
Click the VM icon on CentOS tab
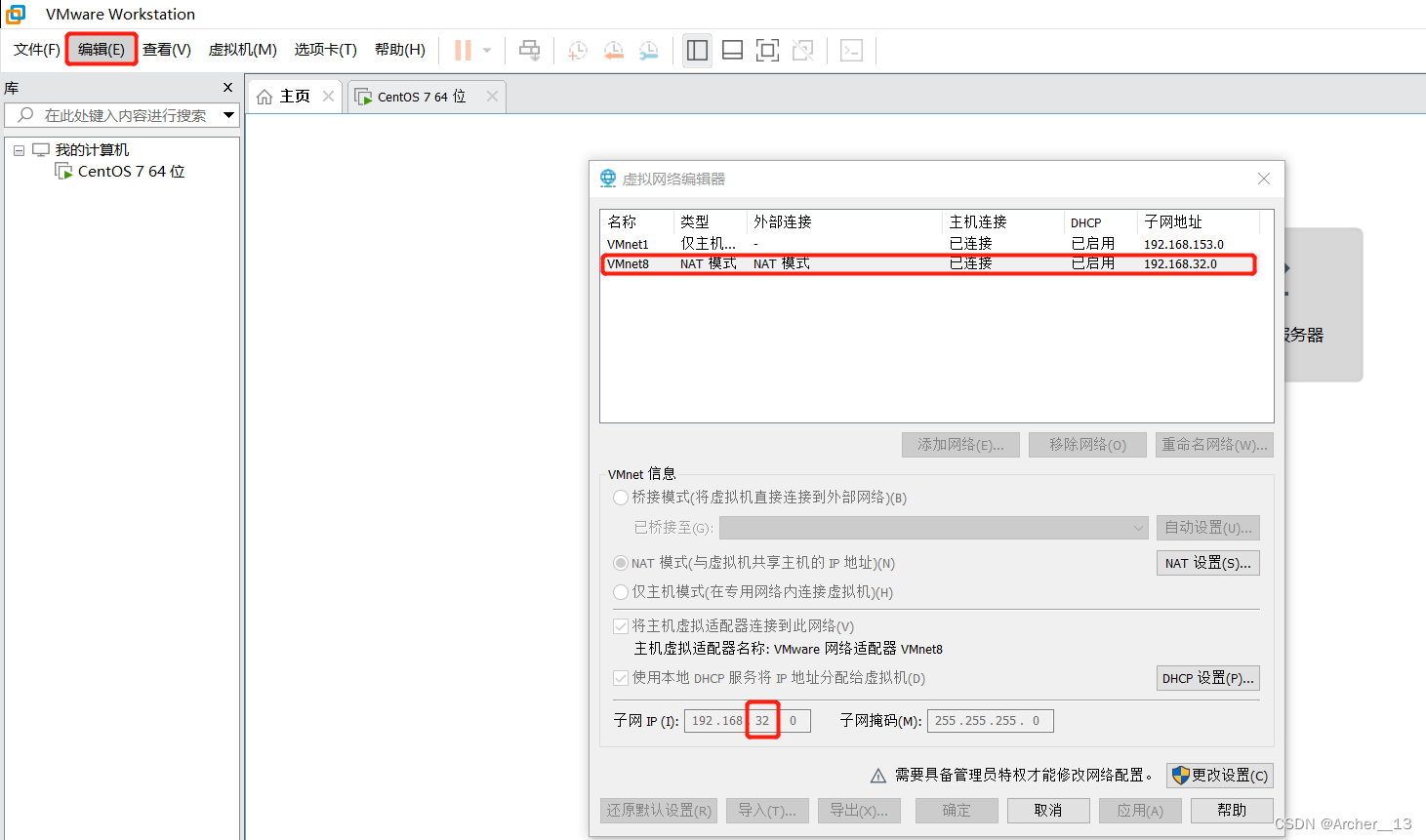363,97
